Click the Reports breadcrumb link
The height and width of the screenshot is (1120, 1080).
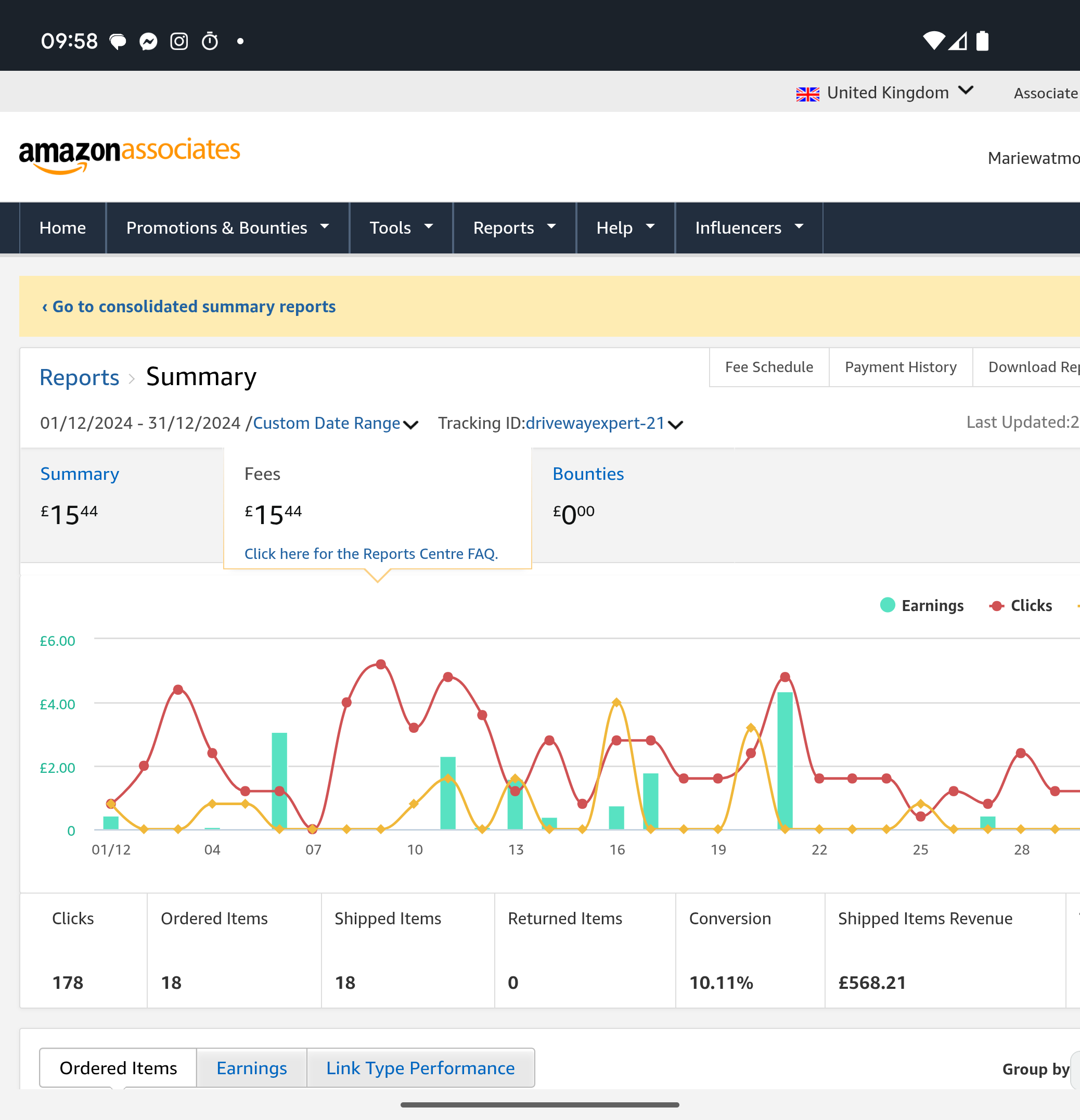click(80, 377)
